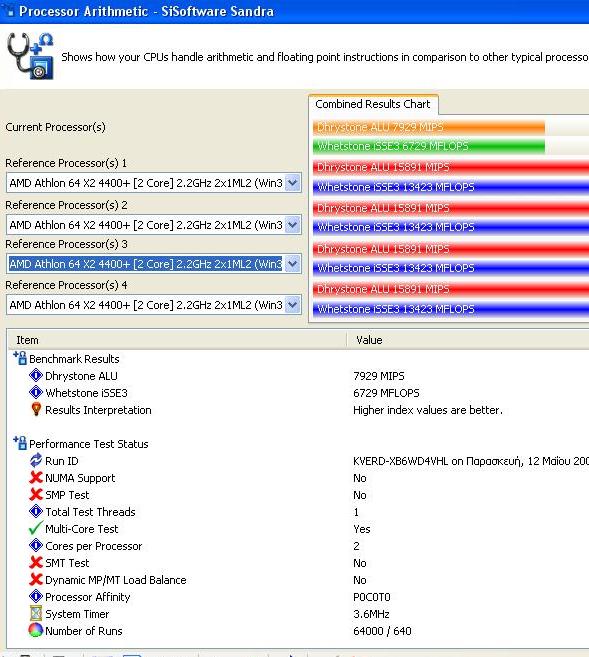This screenshot has height=657, width=589.
Task: Open the Reference Processor(s) 4 dropdown arrow
Action: pyautogui.click(x=293, y=305)
